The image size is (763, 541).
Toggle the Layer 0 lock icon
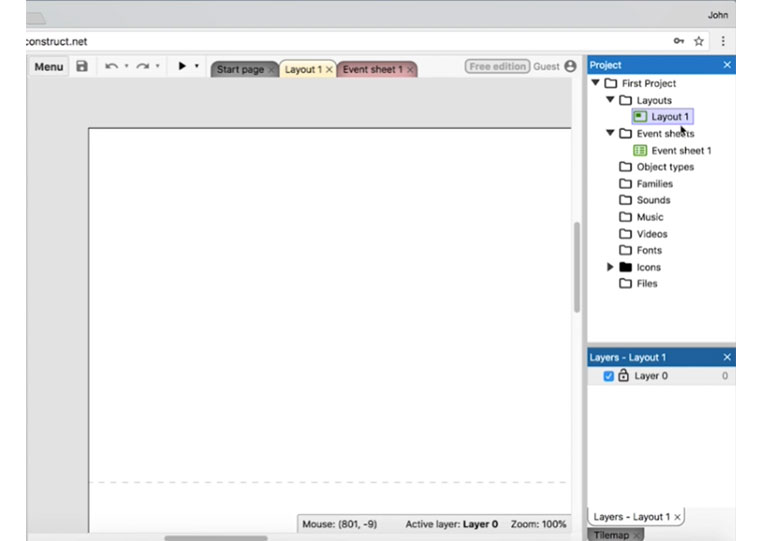click(x=623, y=375)
